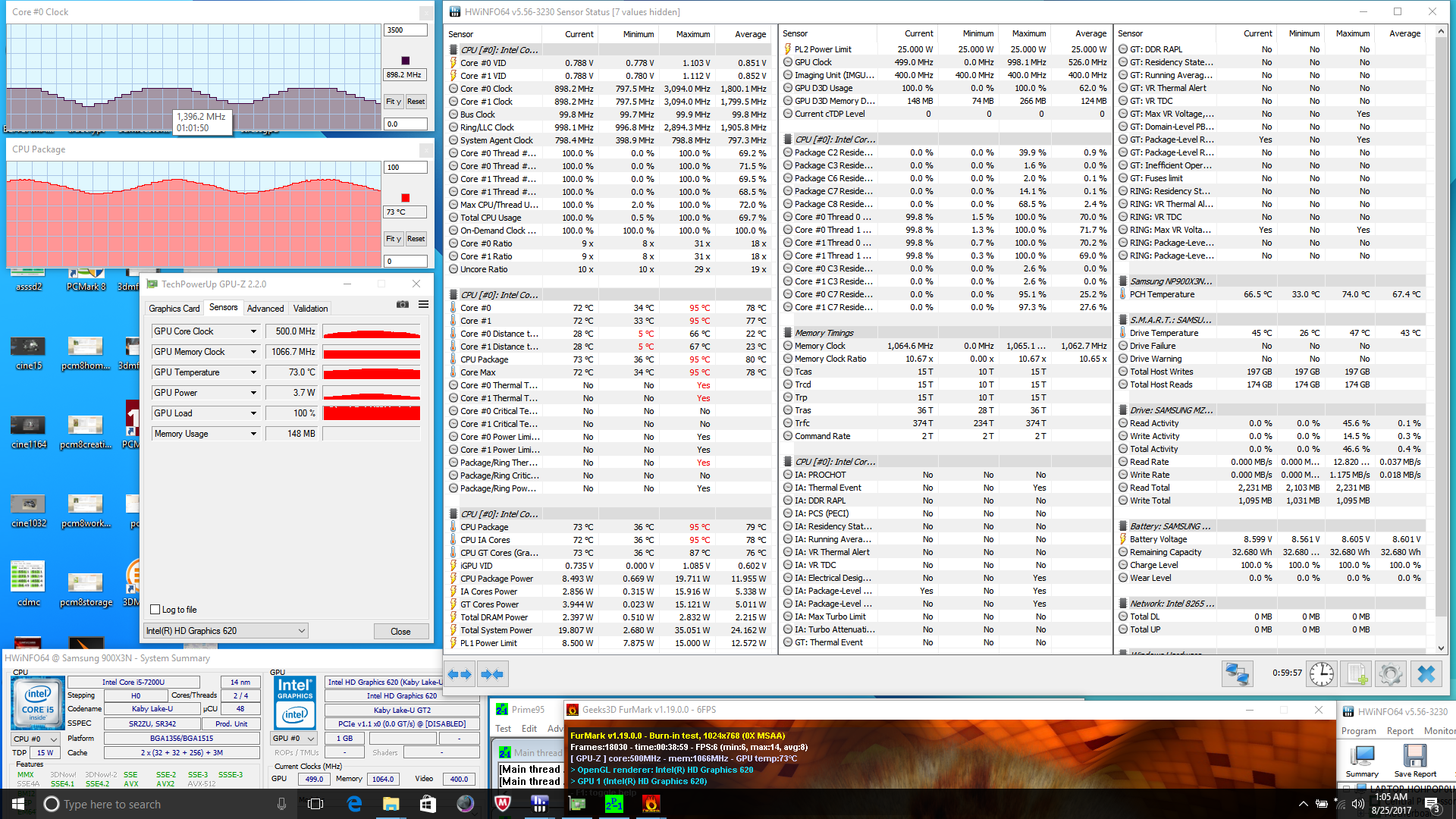This screenshot has width=1456, height=819.
Task: Show hidden system tray icons
Action: click(1303, 804)
